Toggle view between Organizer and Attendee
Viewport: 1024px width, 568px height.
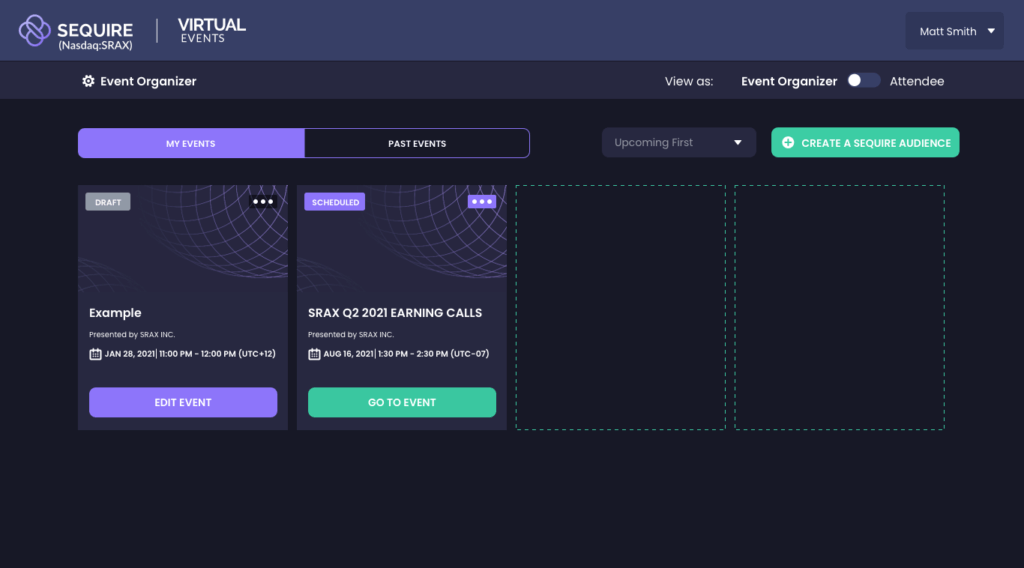(x=863, y=80)
